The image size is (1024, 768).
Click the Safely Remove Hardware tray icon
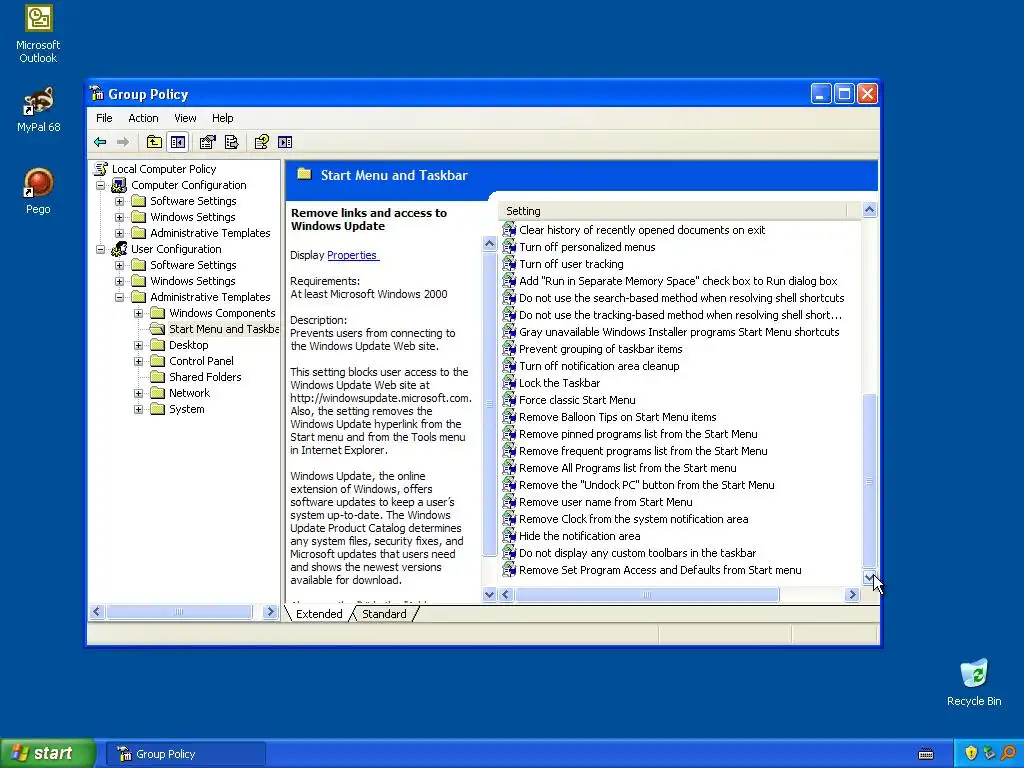click(989, 753)
